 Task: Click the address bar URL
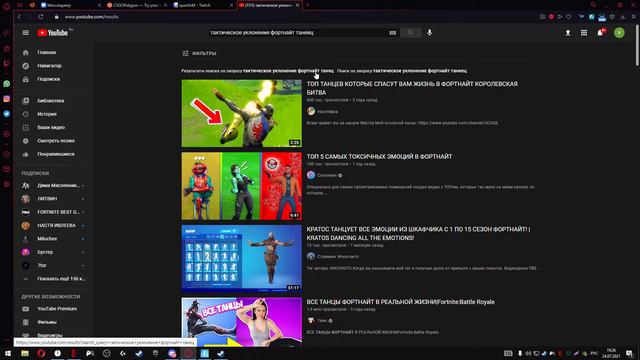[91, 17]
